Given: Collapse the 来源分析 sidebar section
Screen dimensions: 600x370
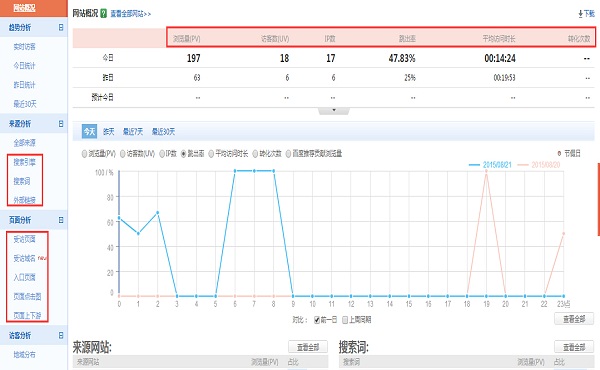Looking at the screenshot, I should tap(60, 124).
